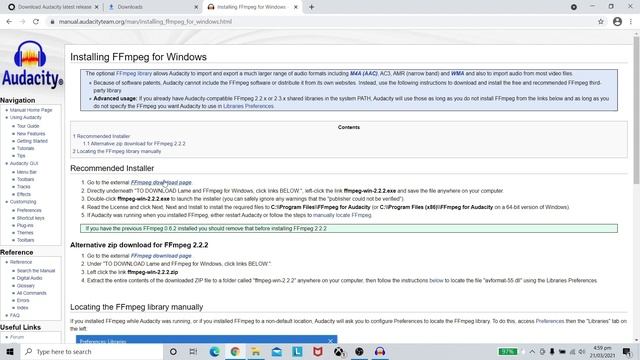
Task: Bookmark this page with the star icon
Action: point(601,22)
